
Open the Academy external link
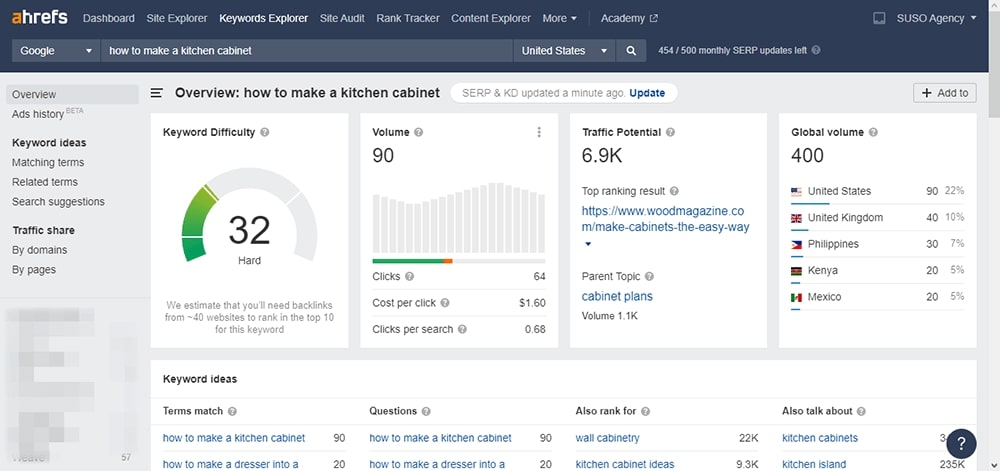629,18
